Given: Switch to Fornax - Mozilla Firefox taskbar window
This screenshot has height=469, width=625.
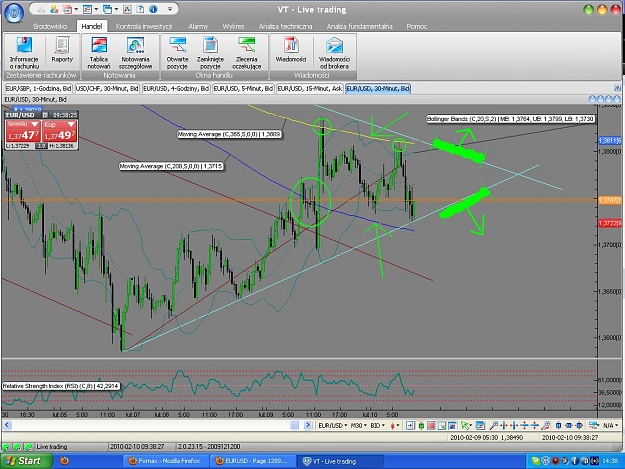Looking at the screenshot, I should point(165,461).
